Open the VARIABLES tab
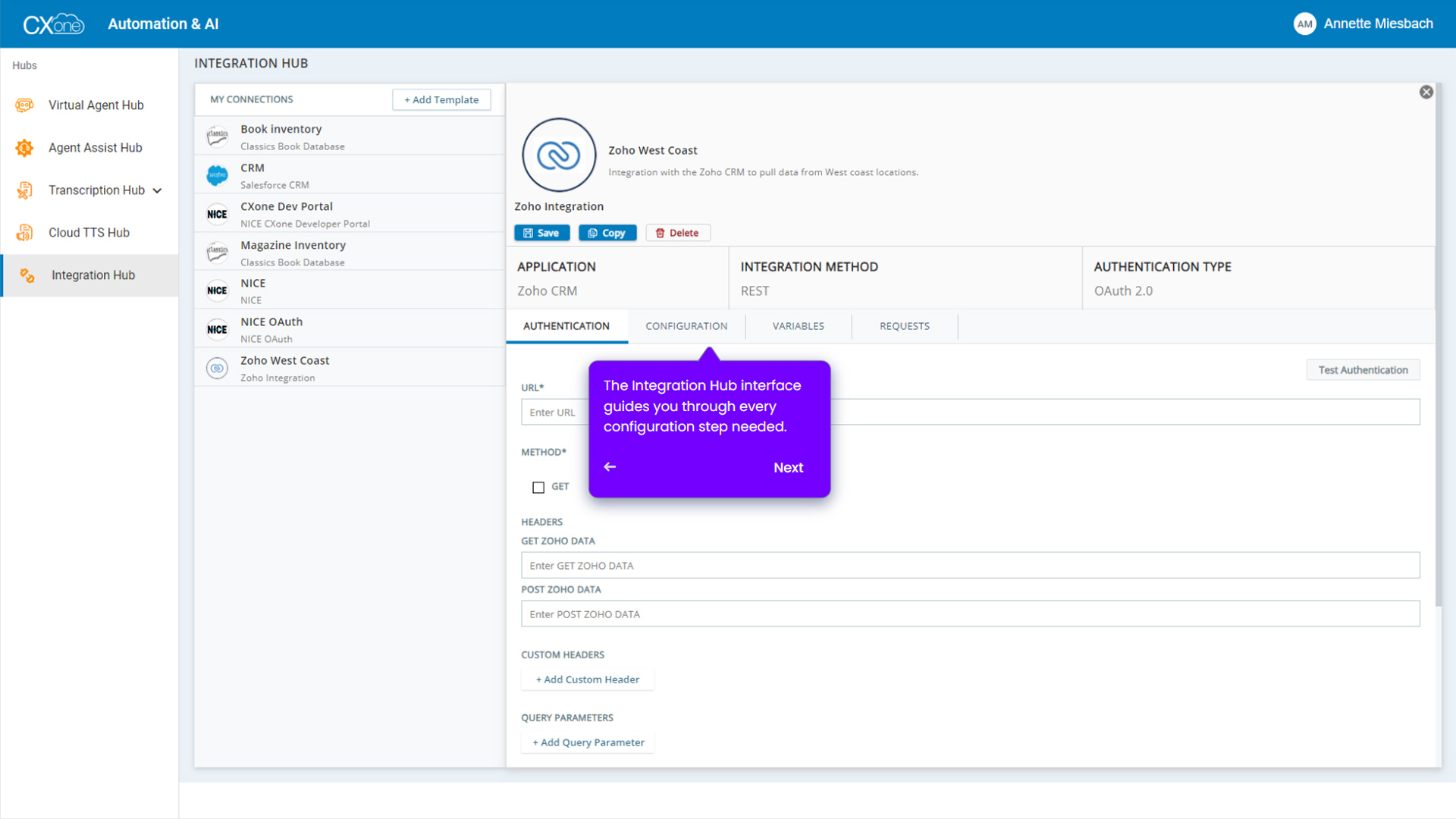 click(798, 326)
